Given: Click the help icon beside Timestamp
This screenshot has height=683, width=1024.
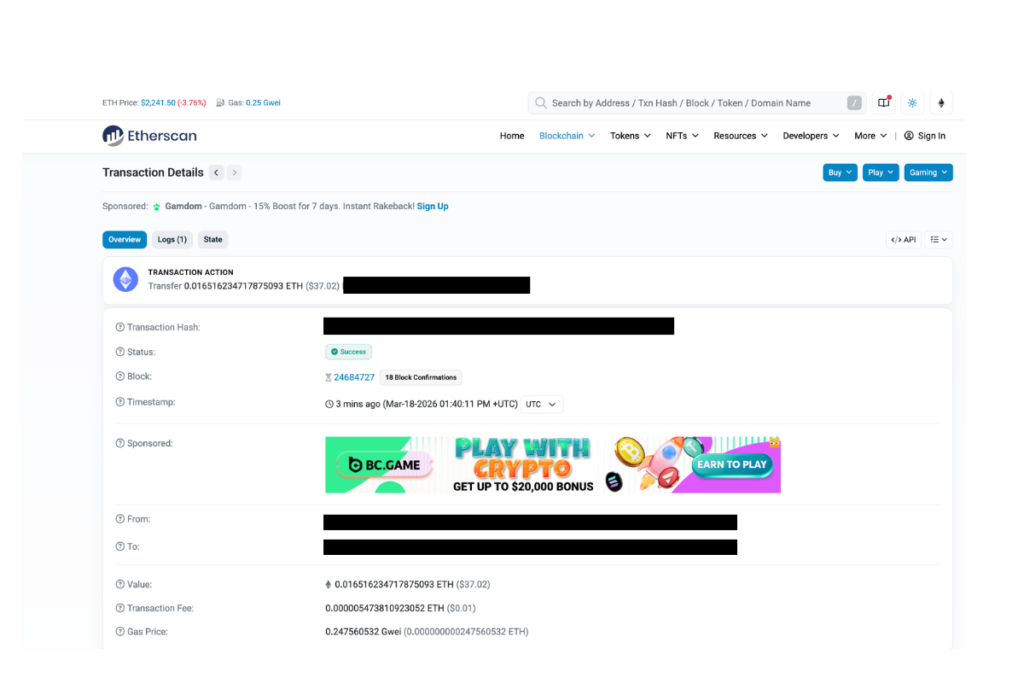Looking at the screenshot, I should [x=120, y=402].
